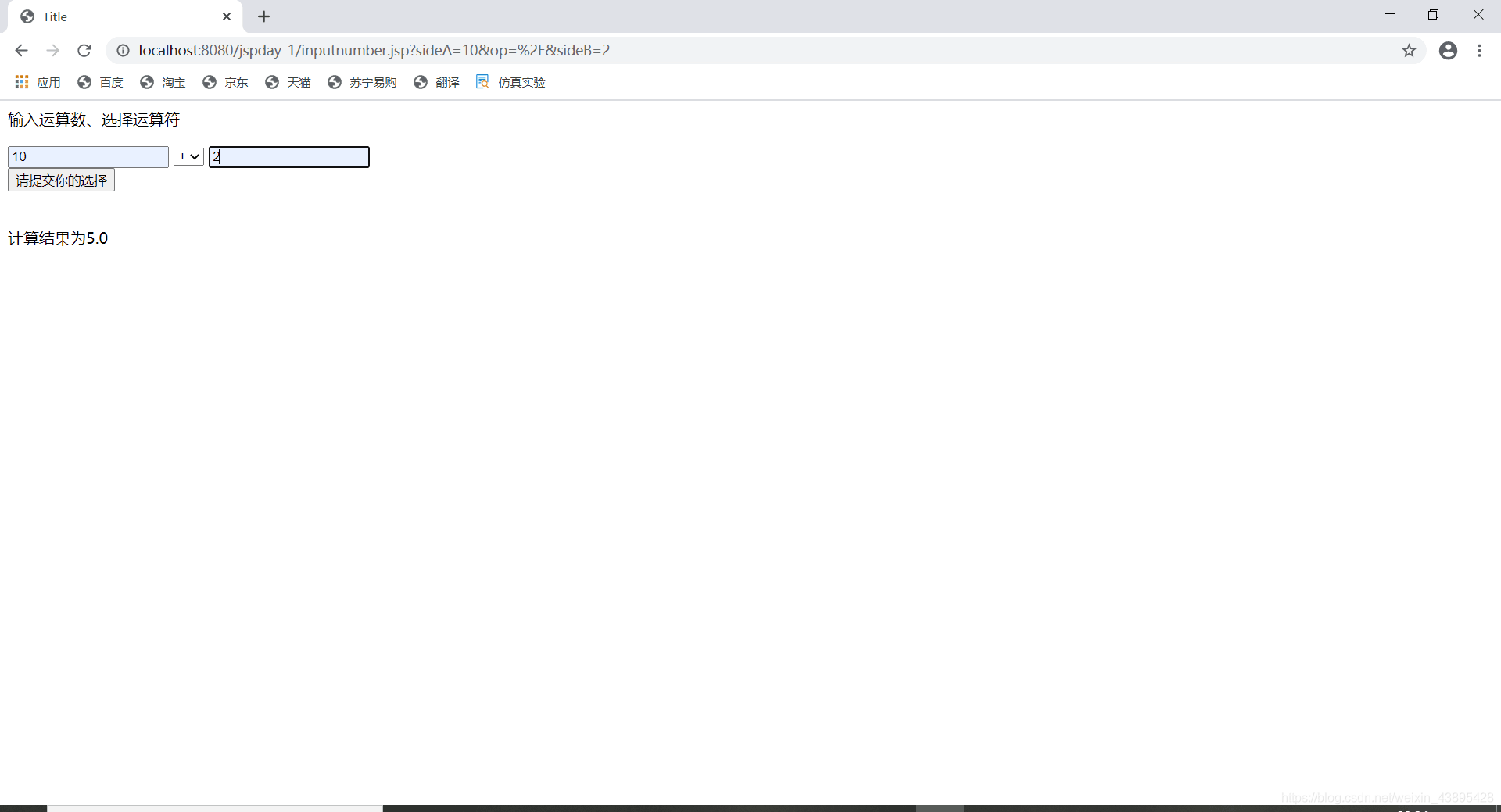Open the 京东 bookmark
This screenshot has width=1501, height=812.
[x=225, y=82]
